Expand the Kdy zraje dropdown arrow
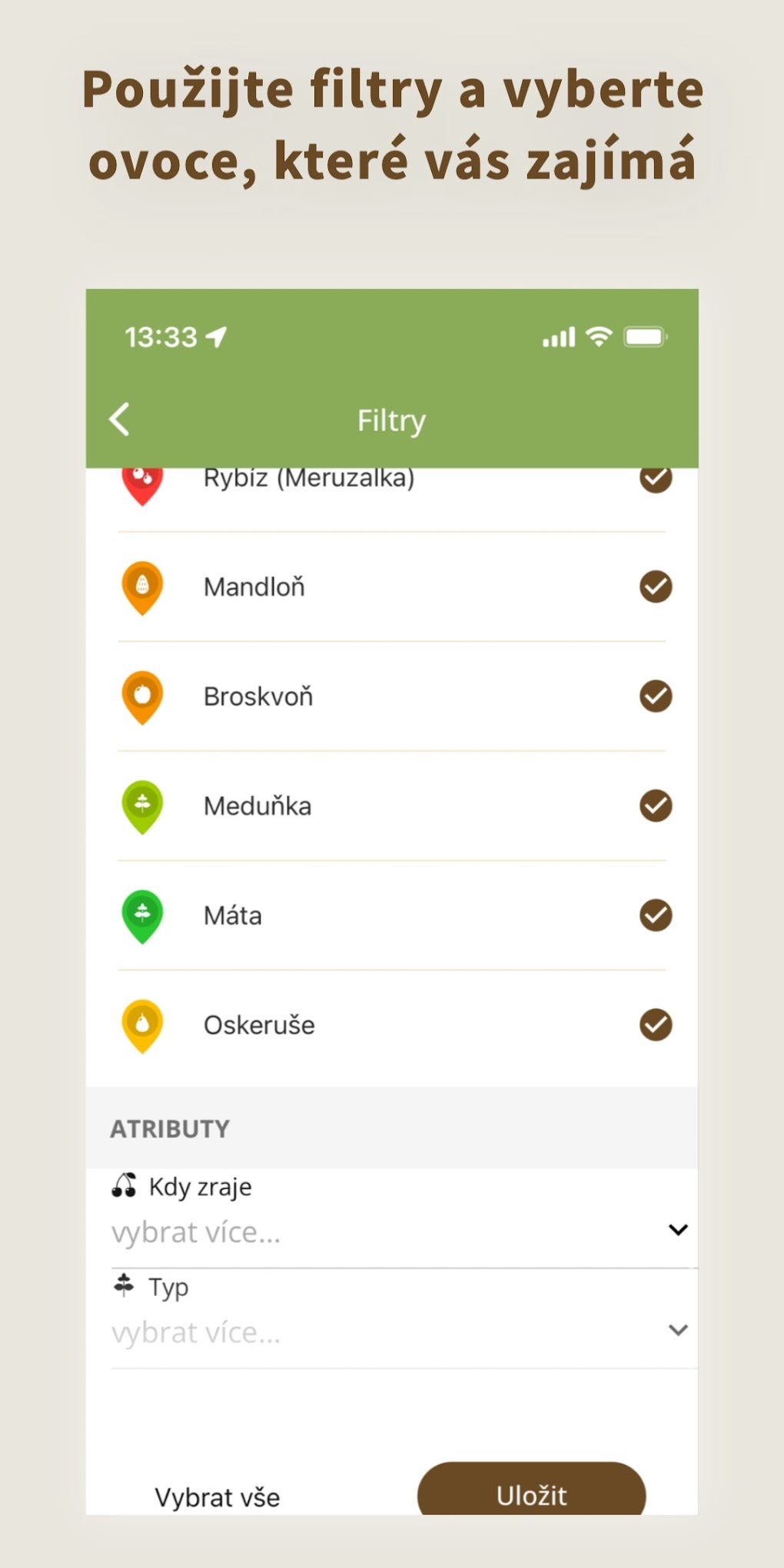The width and height of the screenshot is (784, 1568). [x=678, y=1230]
